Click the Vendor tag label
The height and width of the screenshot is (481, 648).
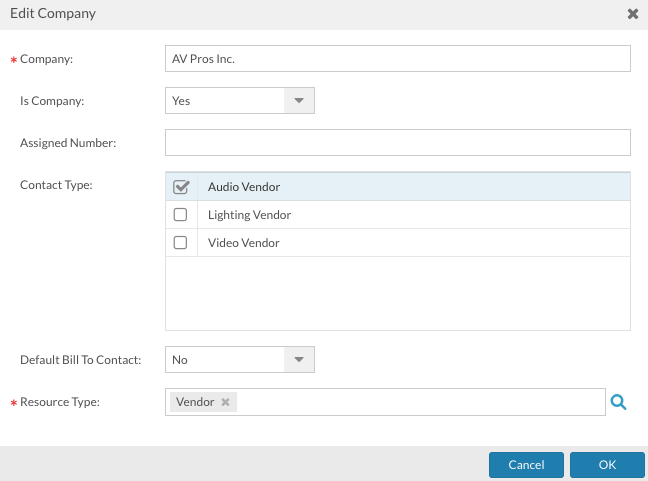[195, 402]
